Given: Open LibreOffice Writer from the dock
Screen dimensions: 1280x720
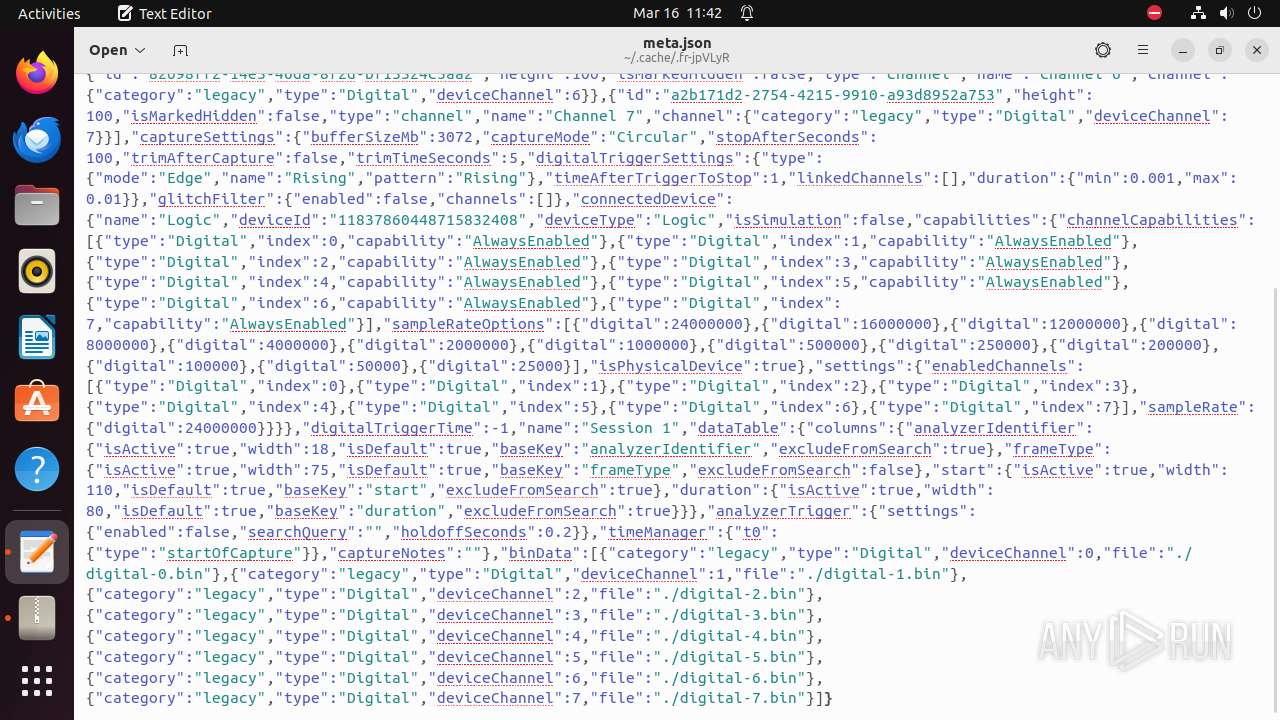Looking at the screenshot, I should [37, 337].
